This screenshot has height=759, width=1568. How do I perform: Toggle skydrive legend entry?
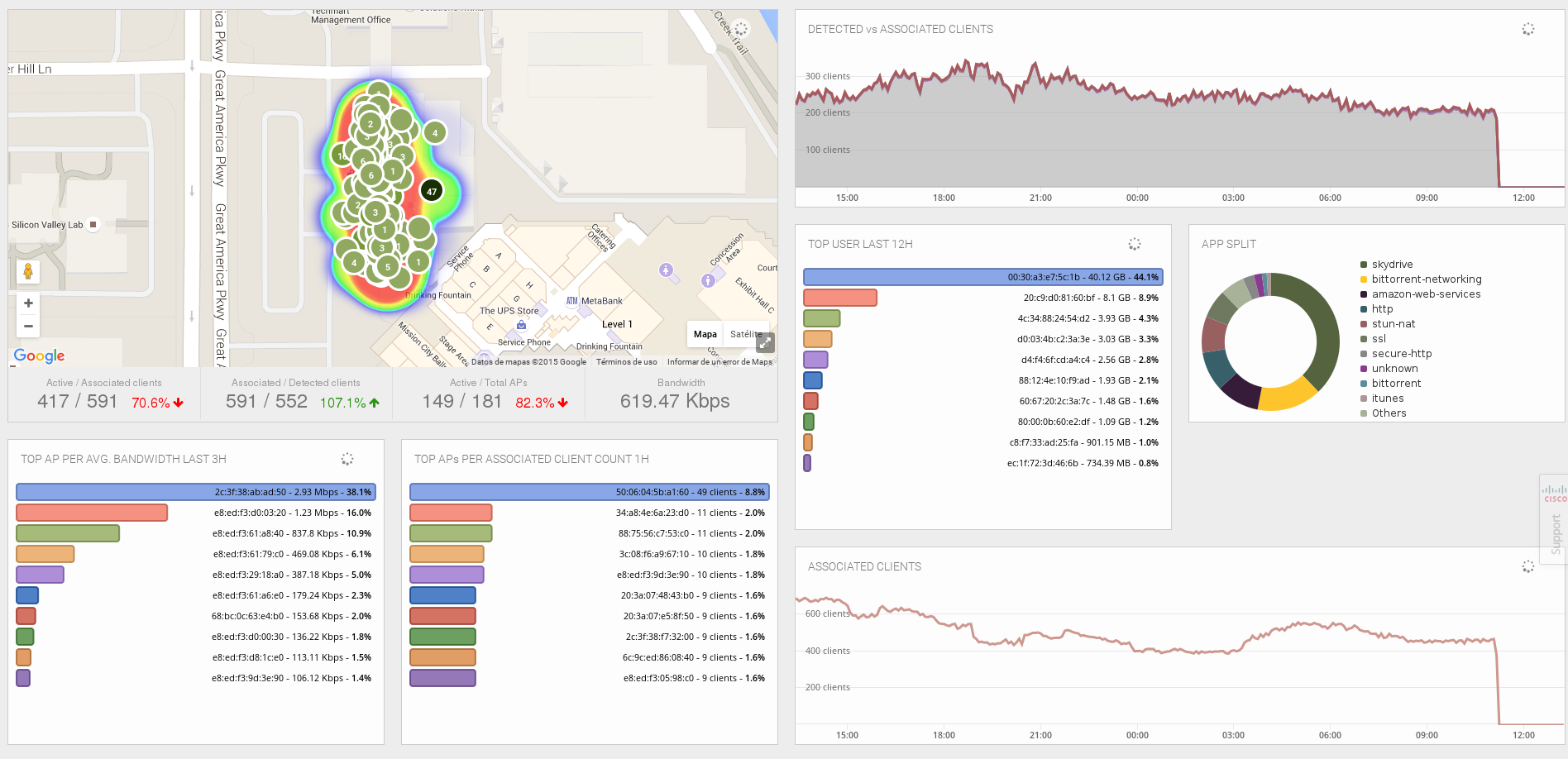(x=1387, y=265)
